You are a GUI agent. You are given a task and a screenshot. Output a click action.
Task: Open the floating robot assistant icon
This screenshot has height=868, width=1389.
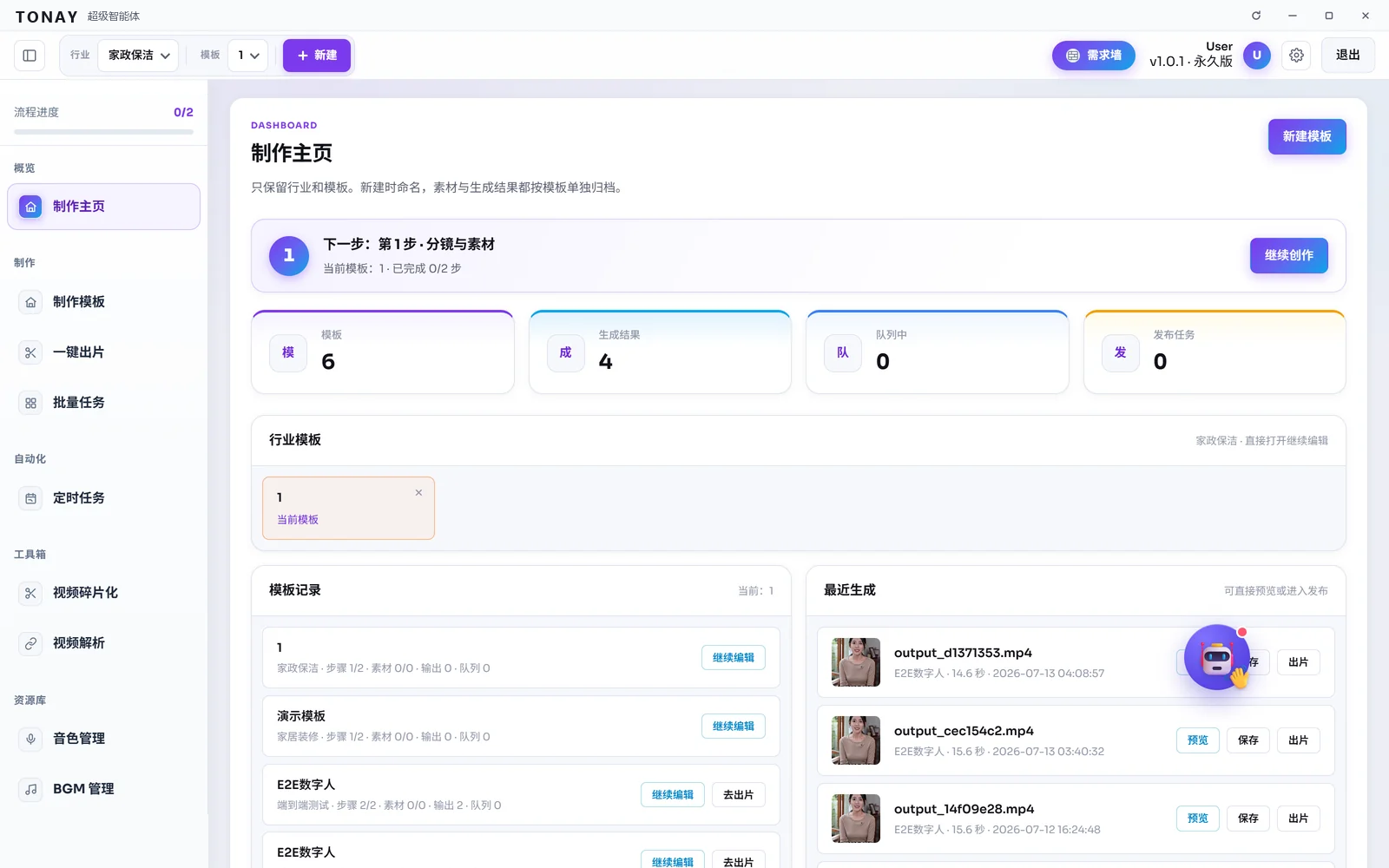(1217, 658)
